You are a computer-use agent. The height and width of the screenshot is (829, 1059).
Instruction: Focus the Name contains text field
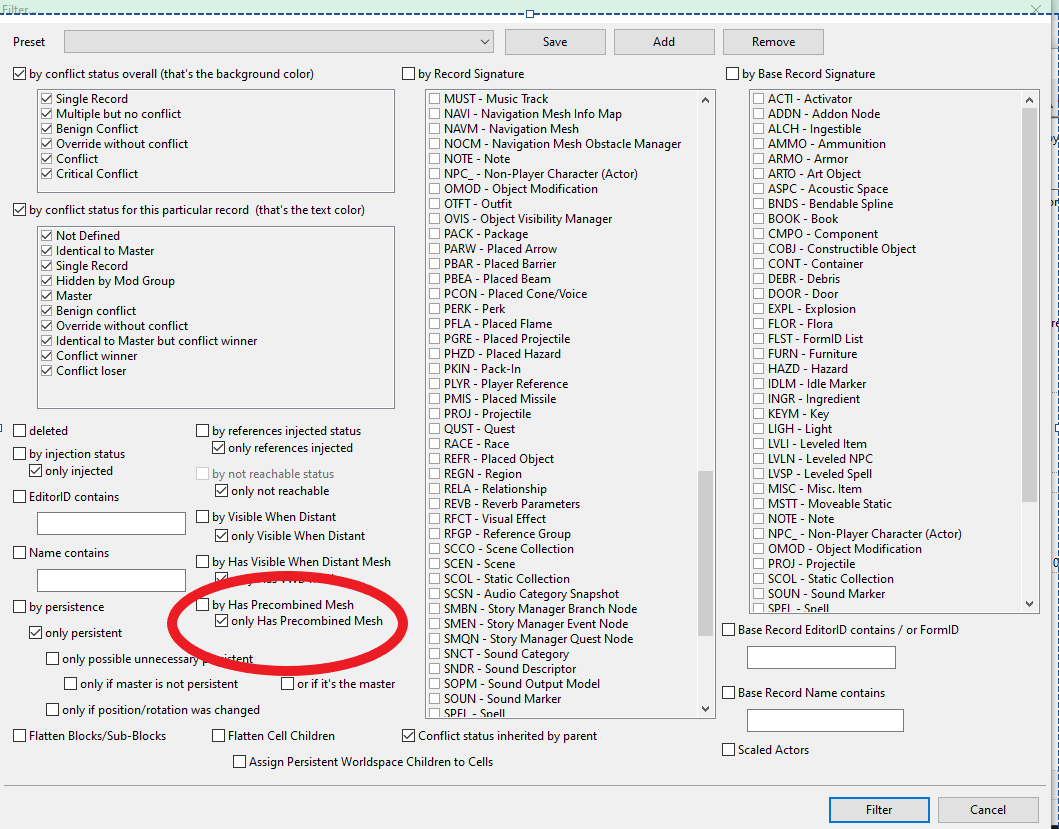click(x=111, y=580)
